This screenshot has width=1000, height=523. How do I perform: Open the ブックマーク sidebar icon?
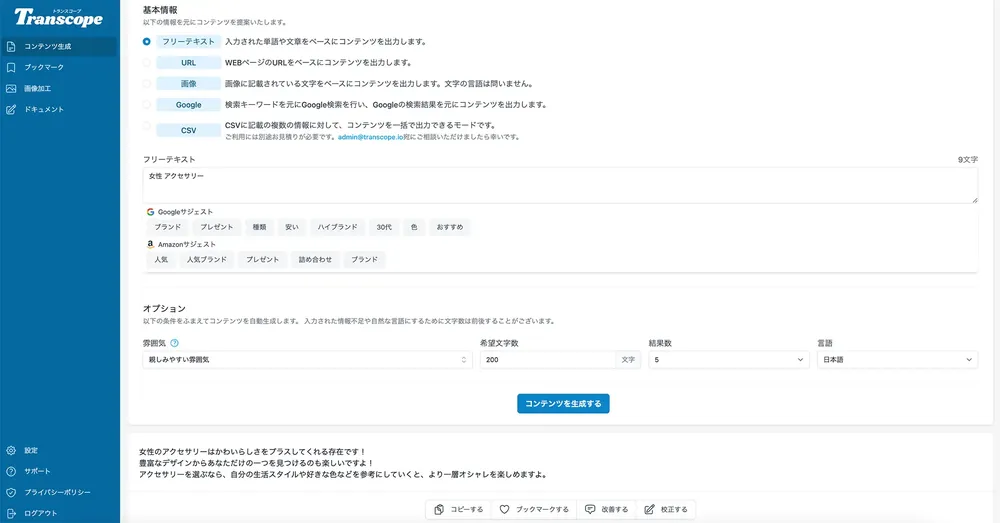point(11,67)
